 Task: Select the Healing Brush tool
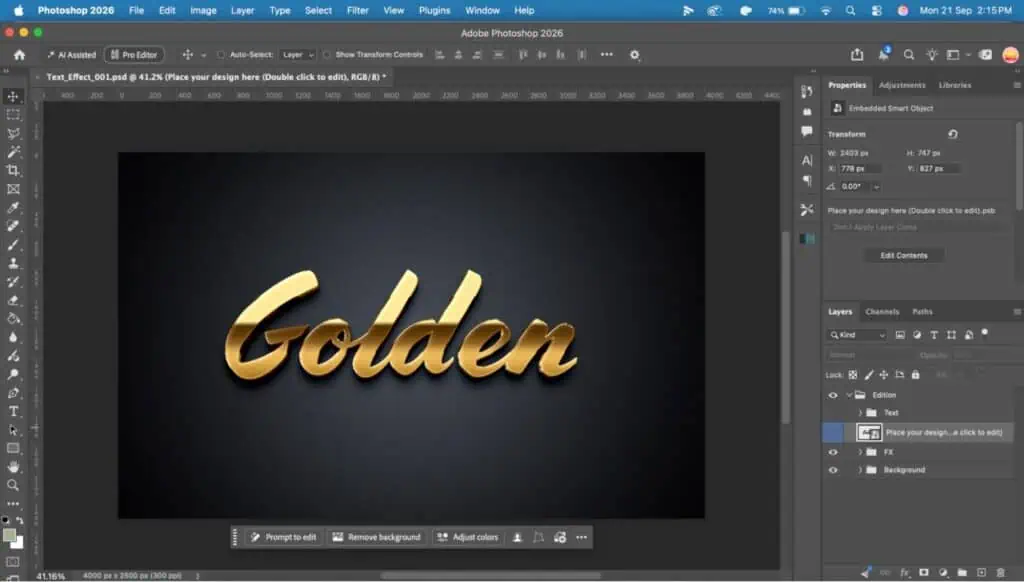(x=13, y=226)
